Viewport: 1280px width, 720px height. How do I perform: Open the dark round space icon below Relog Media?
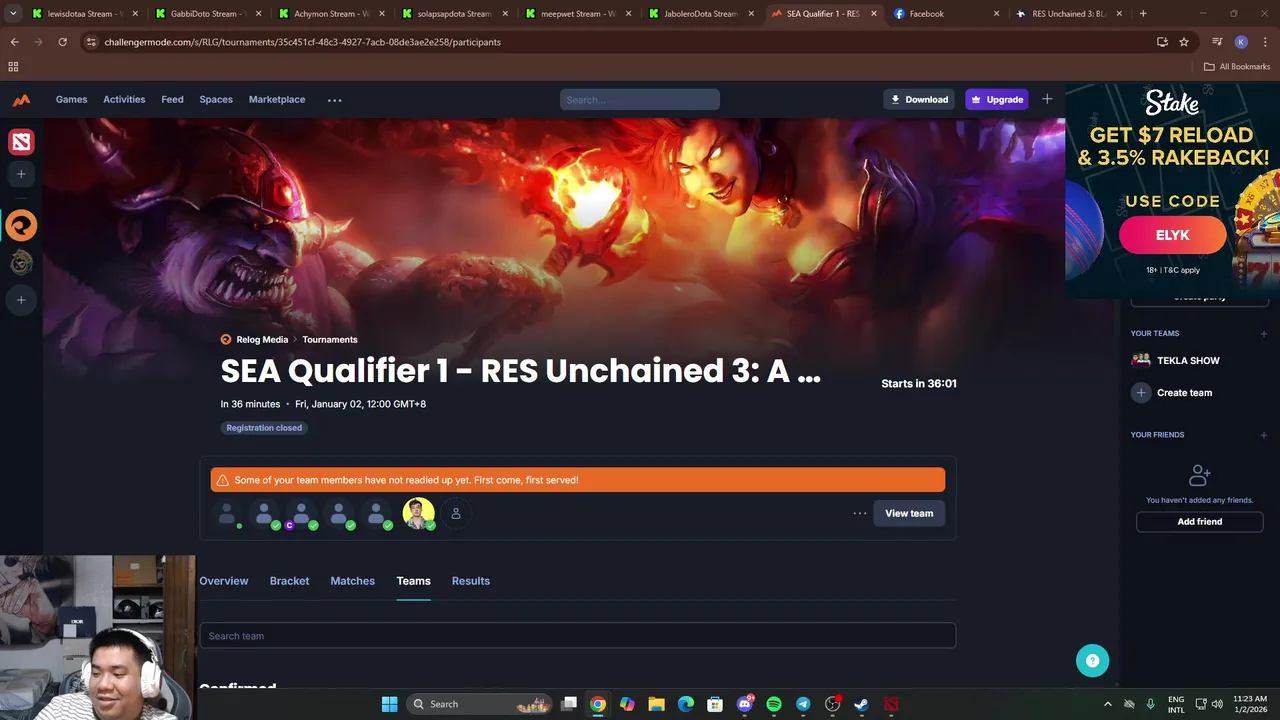(21, 262)
